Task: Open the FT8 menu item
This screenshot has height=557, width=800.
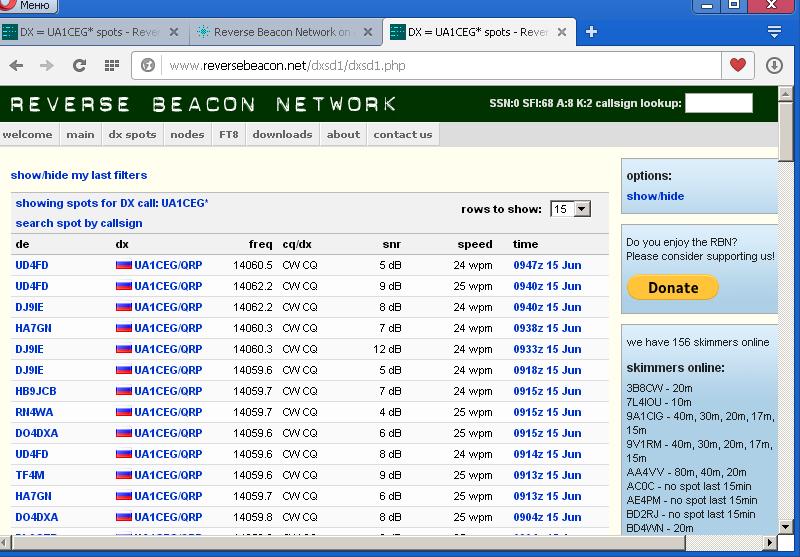Action: 229,135
